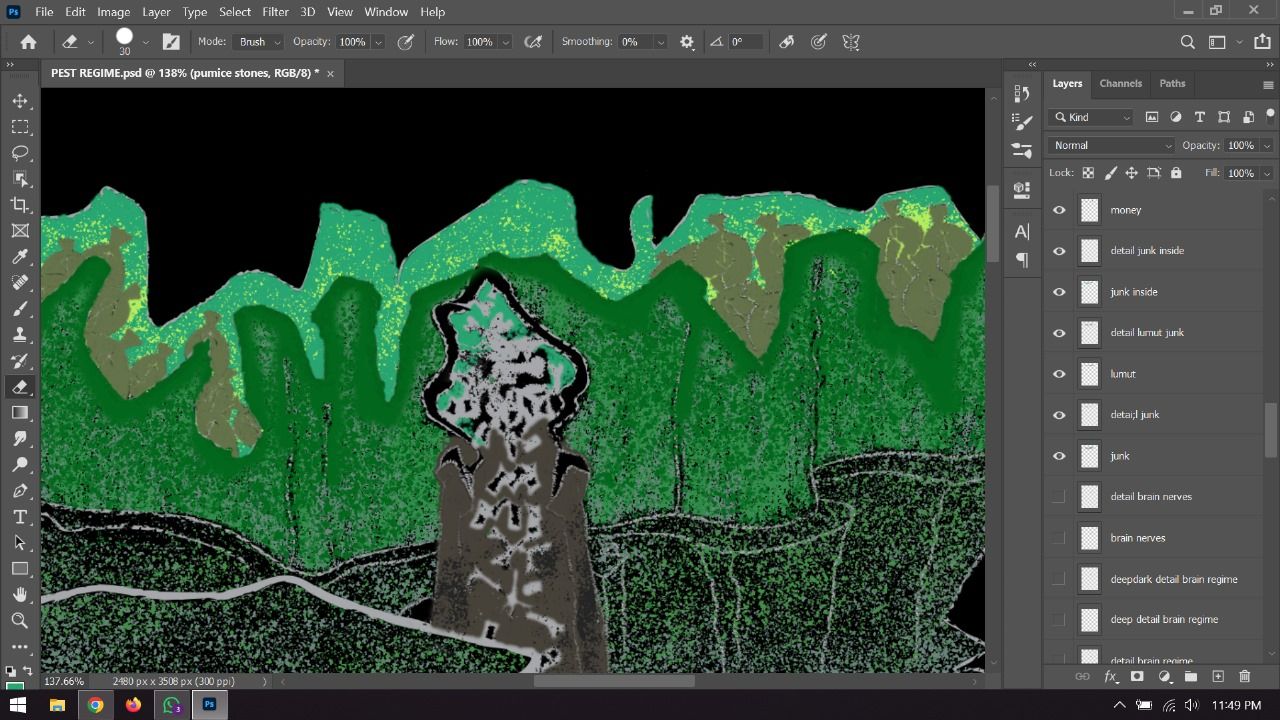Open the layer blend mode Normal dropdown
Screen dimensions: 1280x720
[1111, 145]
